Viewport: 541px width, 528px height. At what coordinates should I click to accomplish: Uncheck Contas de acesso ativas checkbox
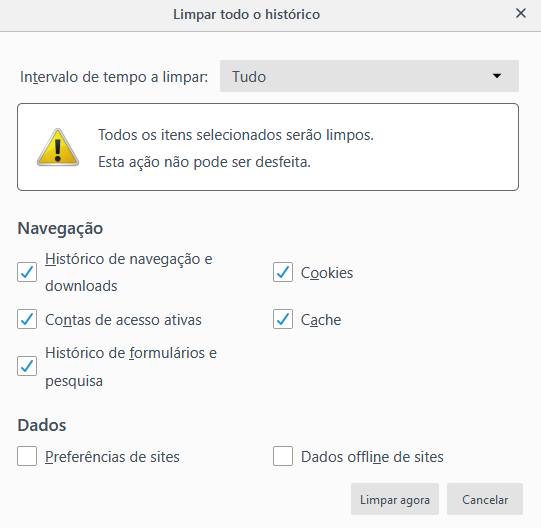point(27,319)
